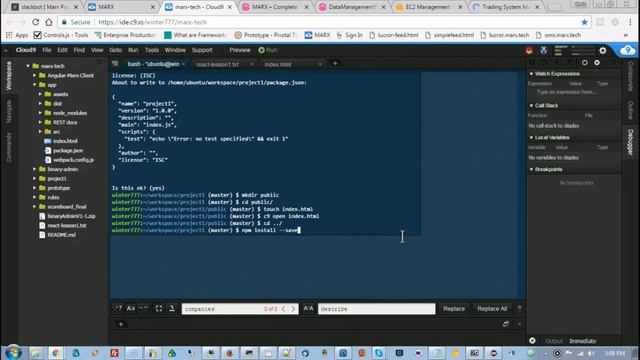
Task: Open the Navigate side panel tab
Action: coord(9,111)
